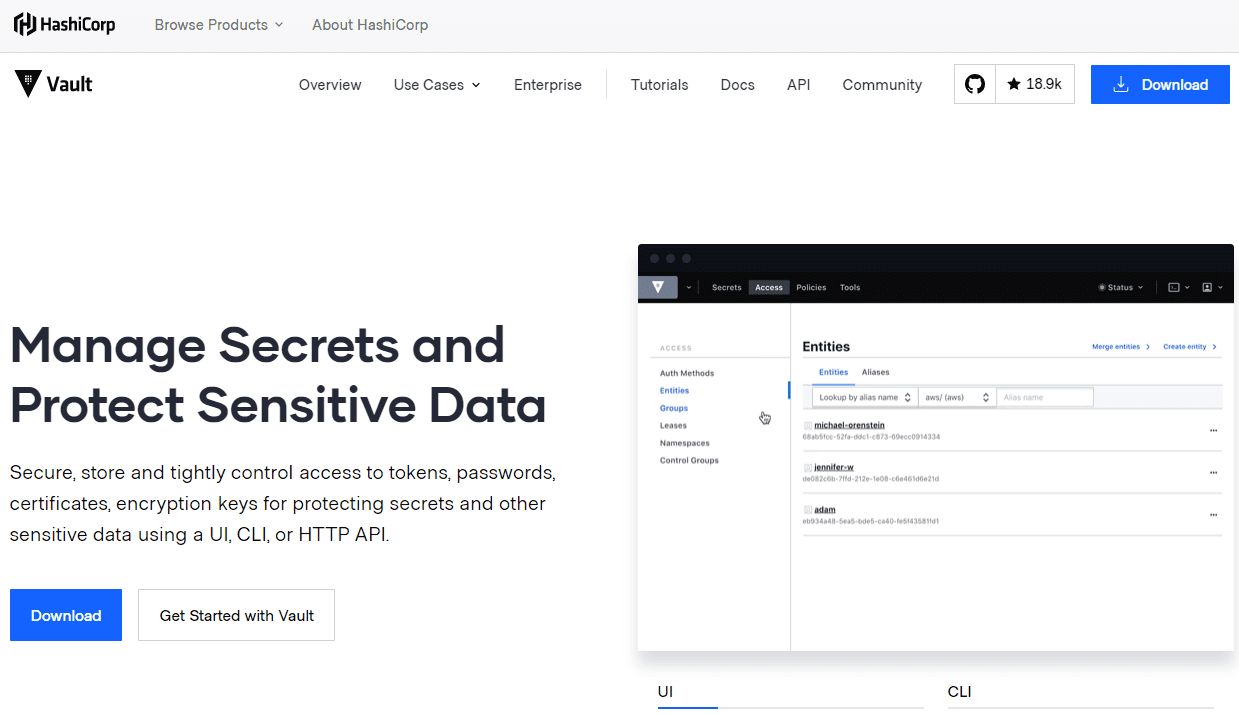1239x715 pixels.
Task: Open the Vault logo home link
Action: click(53, 84)
